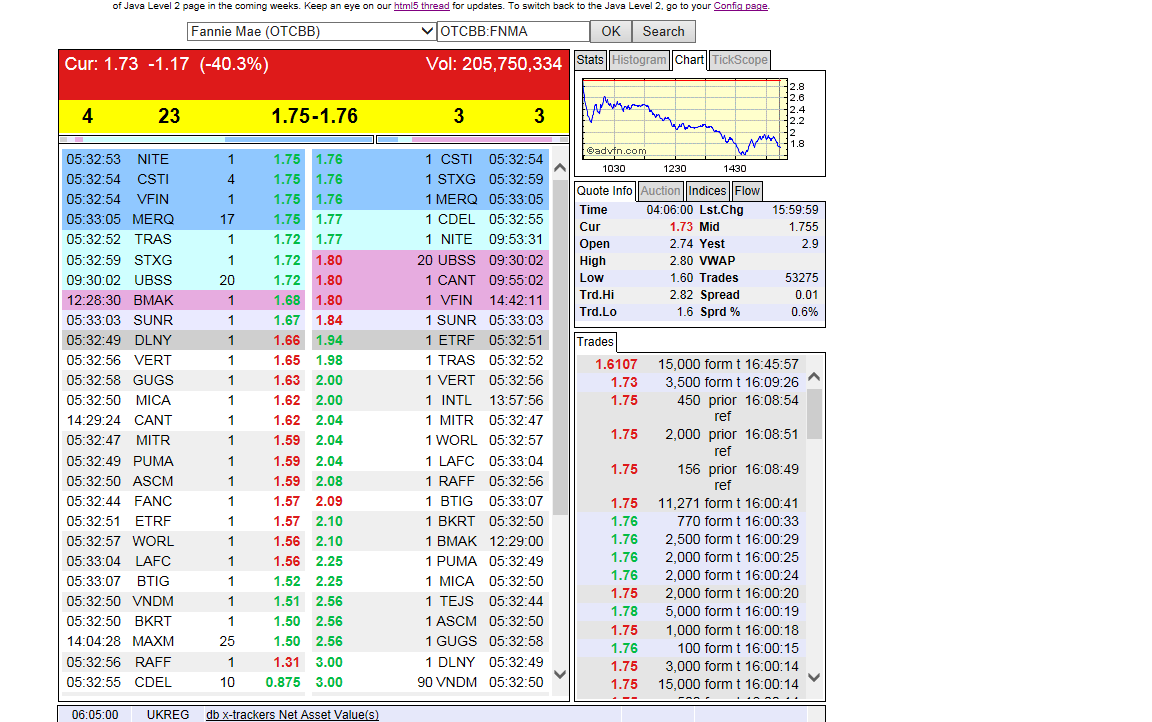Select the CDEL bid row at 0.875

point(184,682)
